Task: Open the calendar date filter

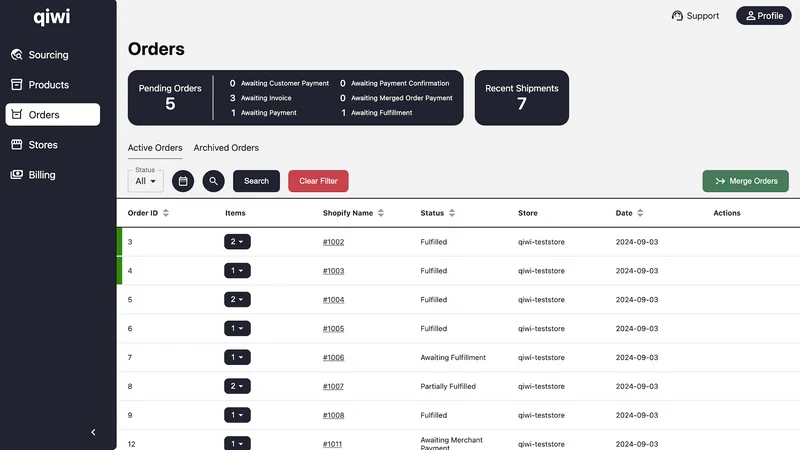Action: click(x=183, y=181)
